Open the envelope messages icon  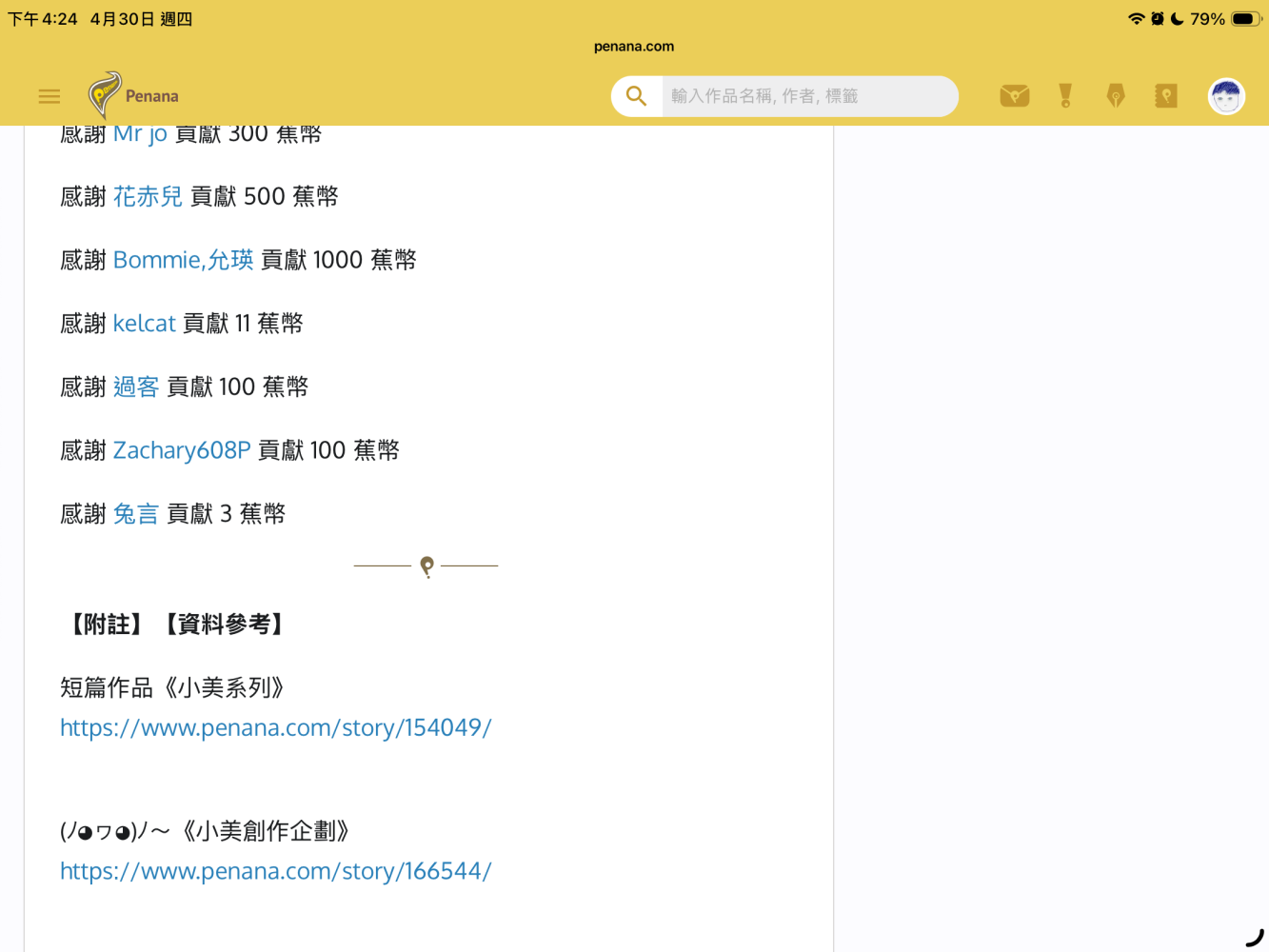point(1015,95)
